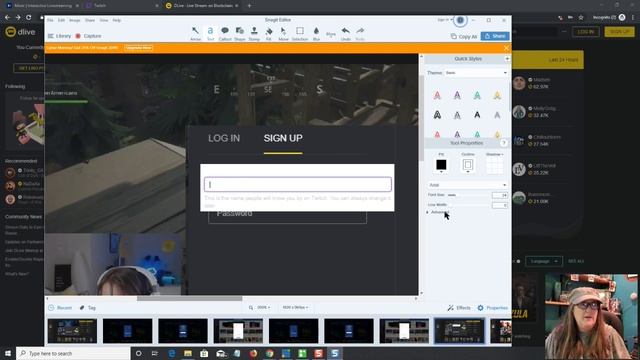Open the Language dropdown on DLive page

click(544, 261)
